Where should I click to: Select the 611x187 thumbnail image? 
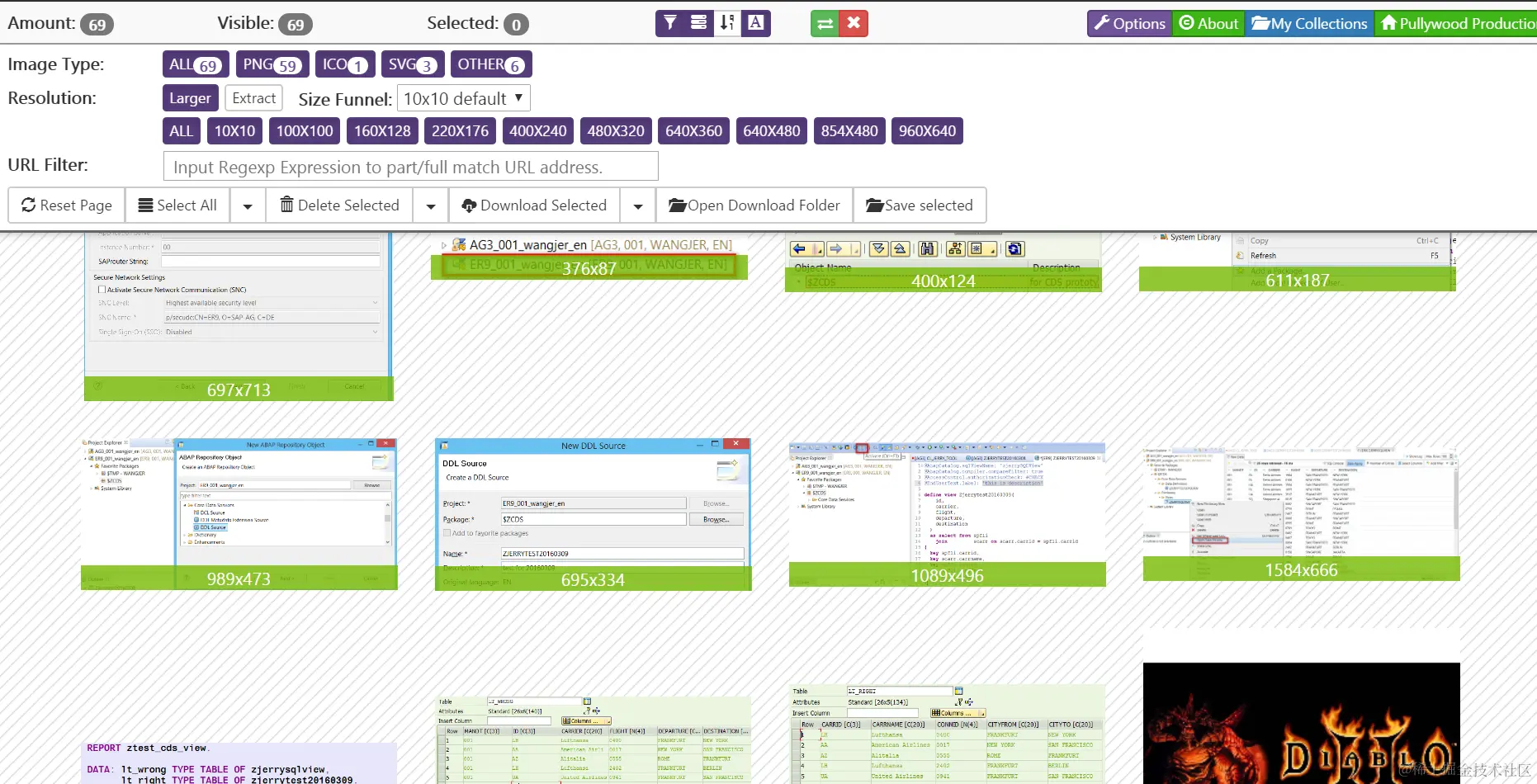click(1298, 262)
